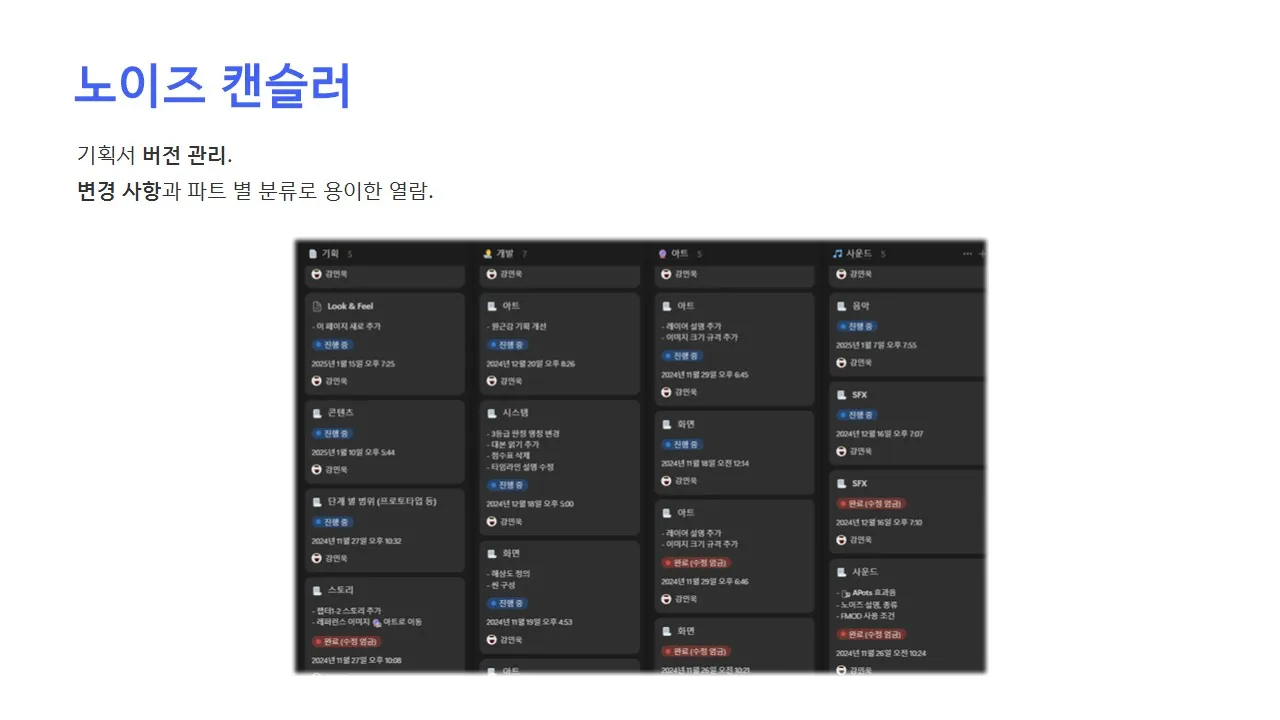Screen dimensions: 1280x720
Task: Click the 강민욱 avatar on the 단계 별 범위 card
Action: click(317, 558)
